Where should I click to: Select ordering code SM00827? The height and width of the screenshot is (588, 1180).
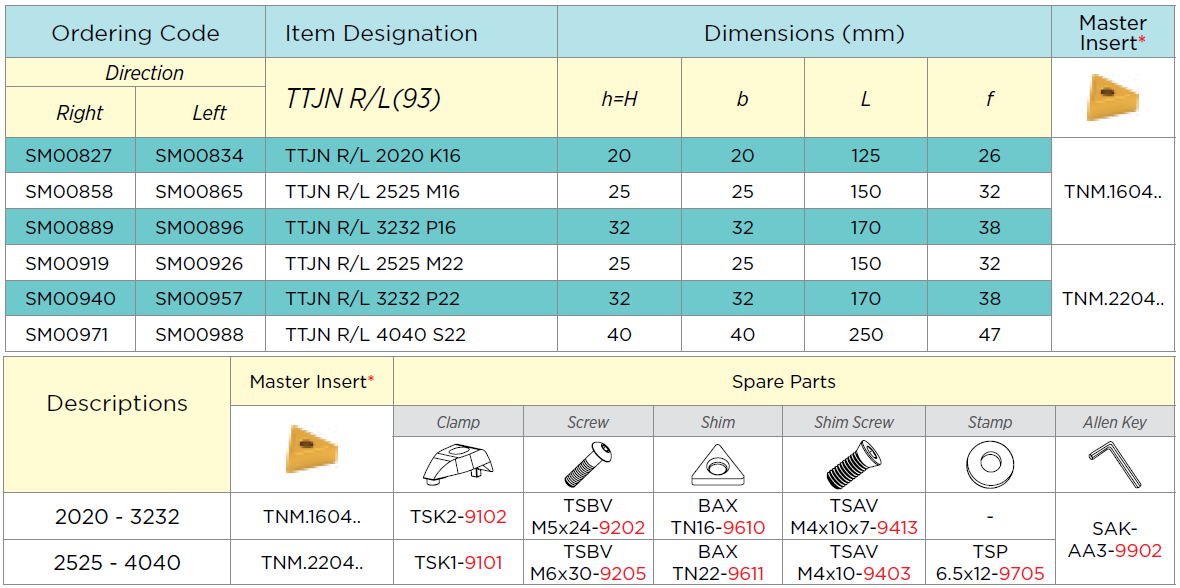coord(68,156)
